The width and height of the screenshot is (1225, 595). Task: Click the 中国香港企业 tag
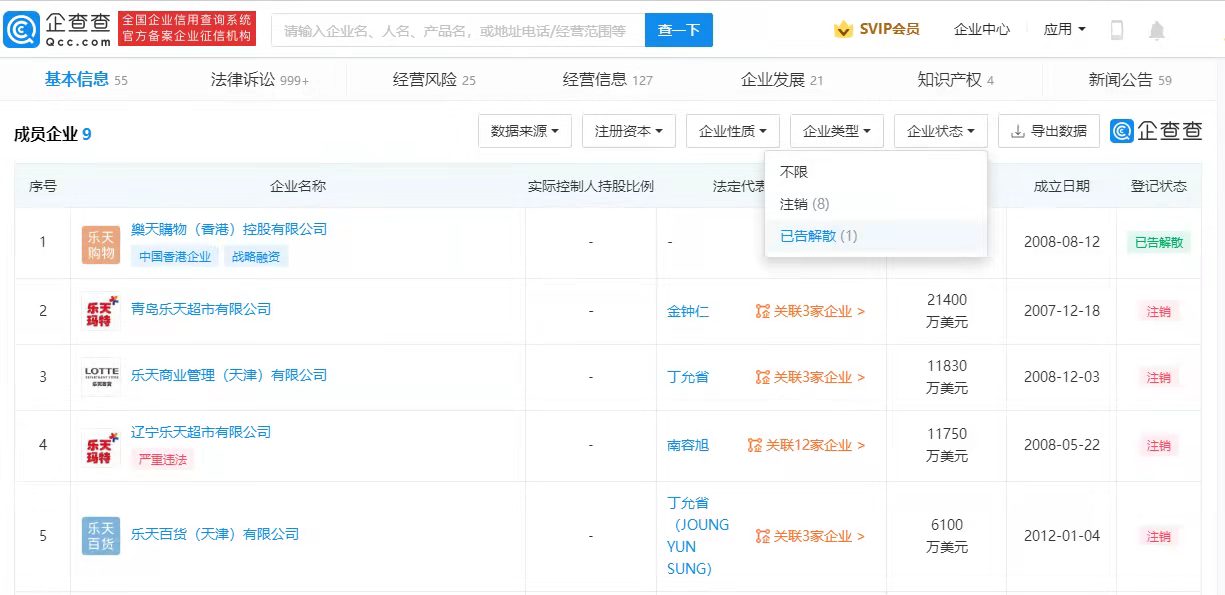[175, 256]
